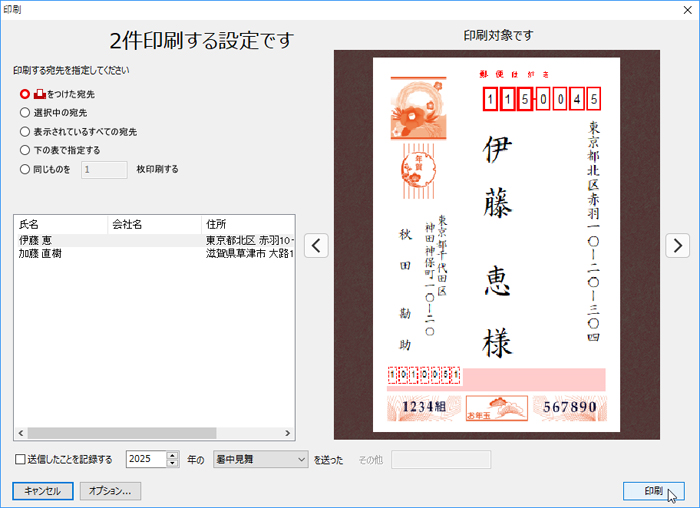The height and width of the screenshot is (508, 700).
Task: Decrease the year value with down arrow
Action: 173,464
